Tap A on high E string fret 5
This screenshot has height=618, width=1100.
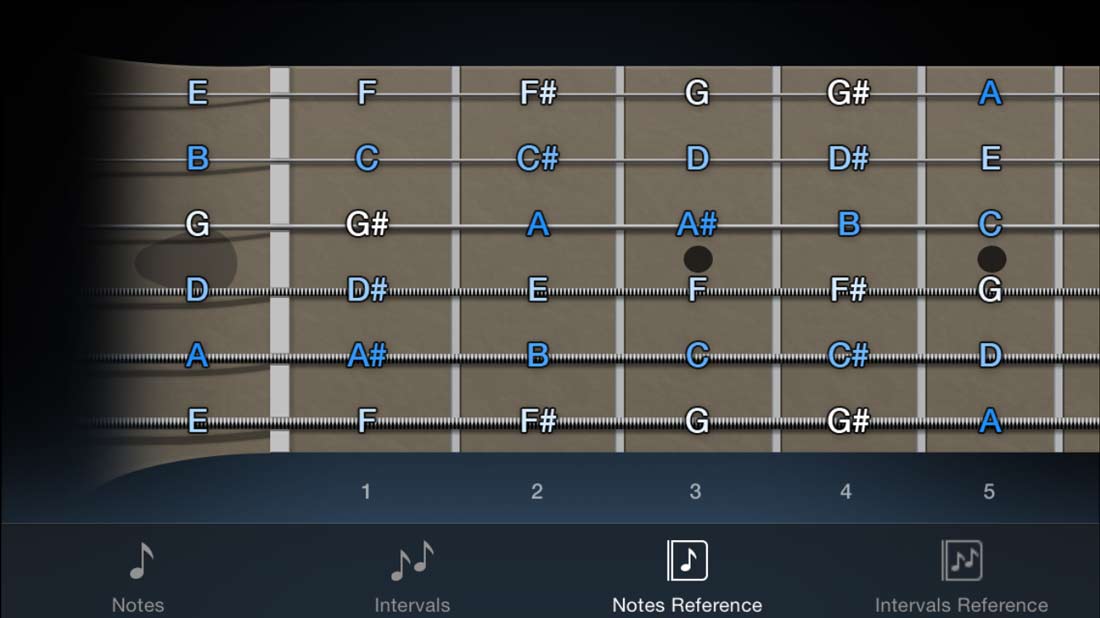991,93
